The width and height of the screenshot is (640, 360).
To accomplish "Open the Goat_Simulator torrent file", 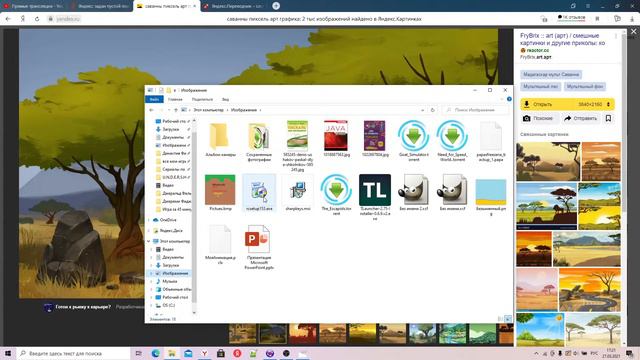I will pos(413,141).
